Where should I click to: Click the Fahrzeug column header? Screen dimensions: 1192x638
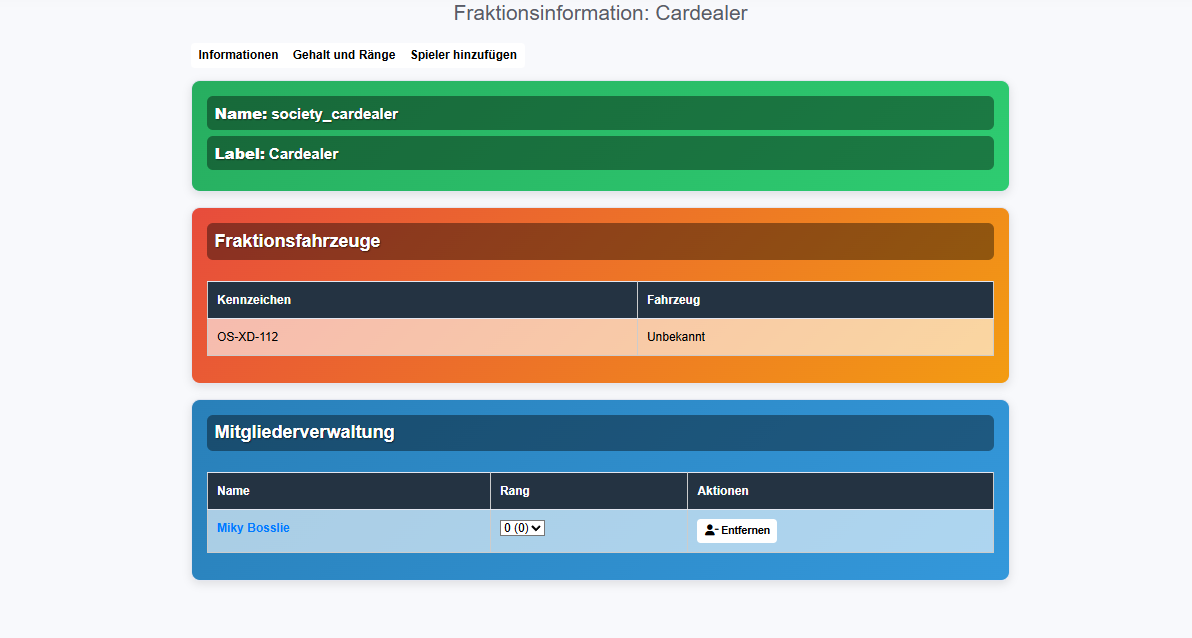(x=673, y=300)
